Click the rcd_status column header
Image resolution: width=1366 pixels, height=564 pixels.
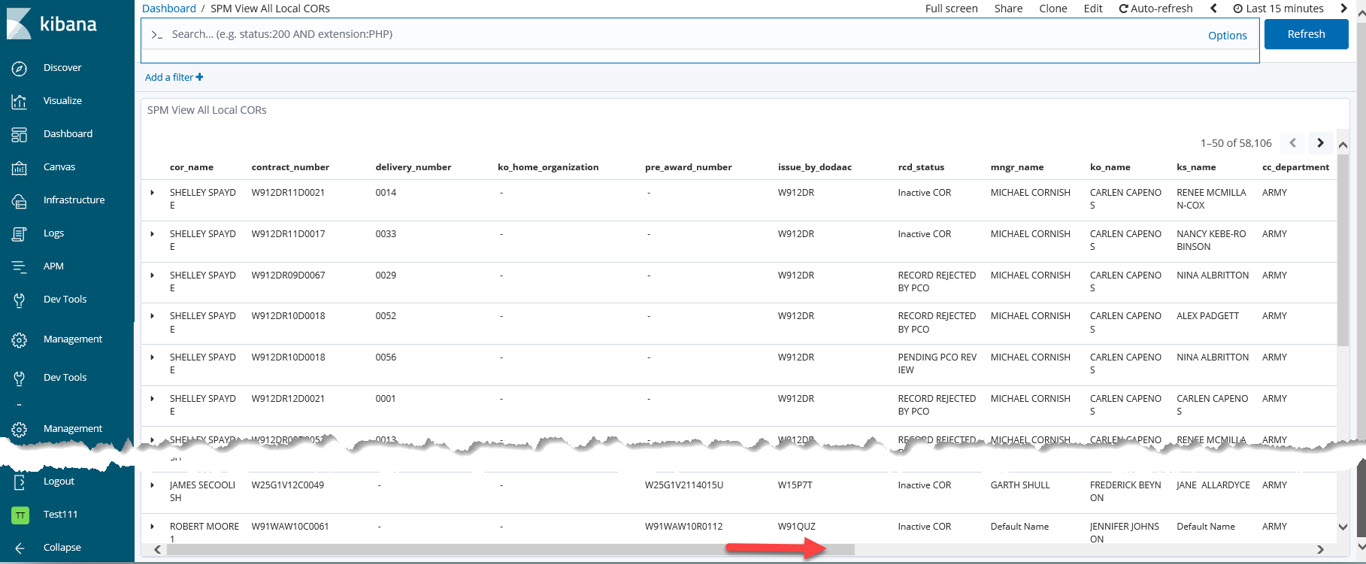pyautogui.click(x=921, y=167)
